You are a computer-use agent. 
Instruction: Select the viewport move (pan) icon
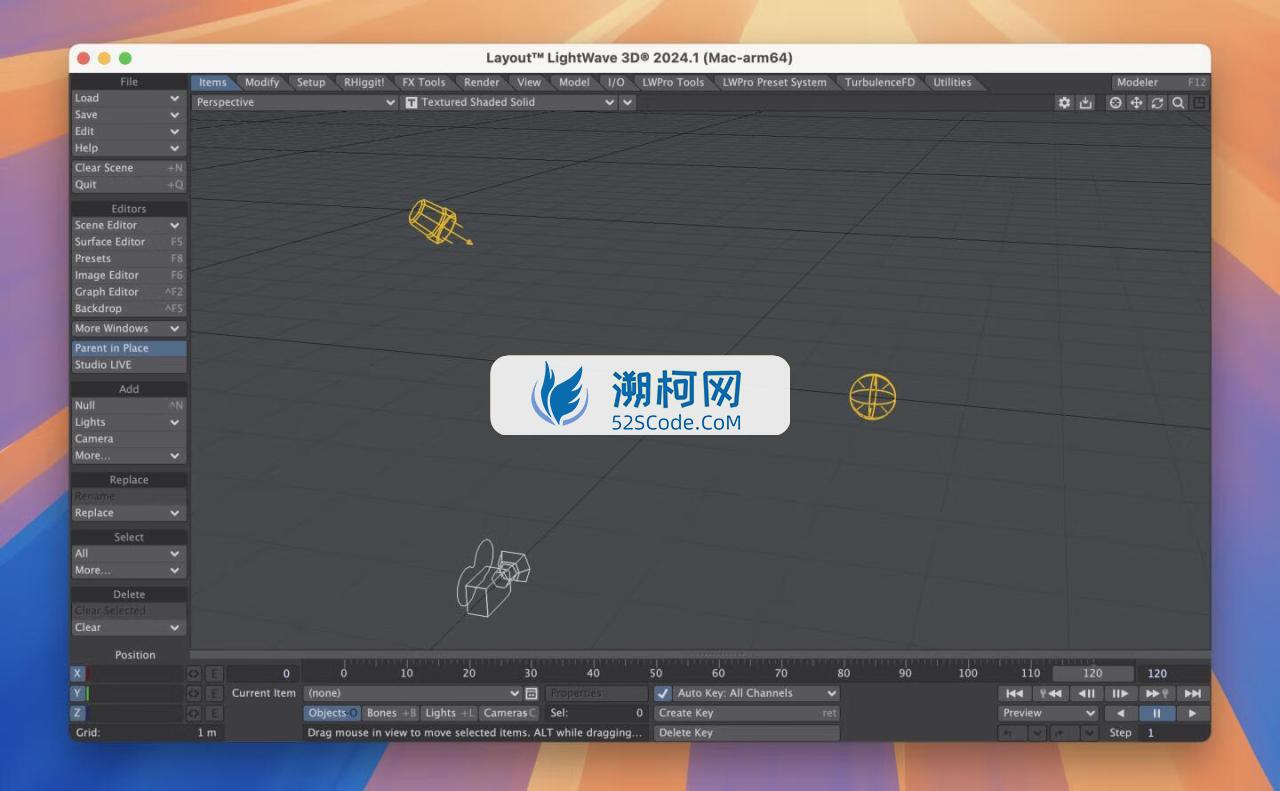tap(1137, 102)
